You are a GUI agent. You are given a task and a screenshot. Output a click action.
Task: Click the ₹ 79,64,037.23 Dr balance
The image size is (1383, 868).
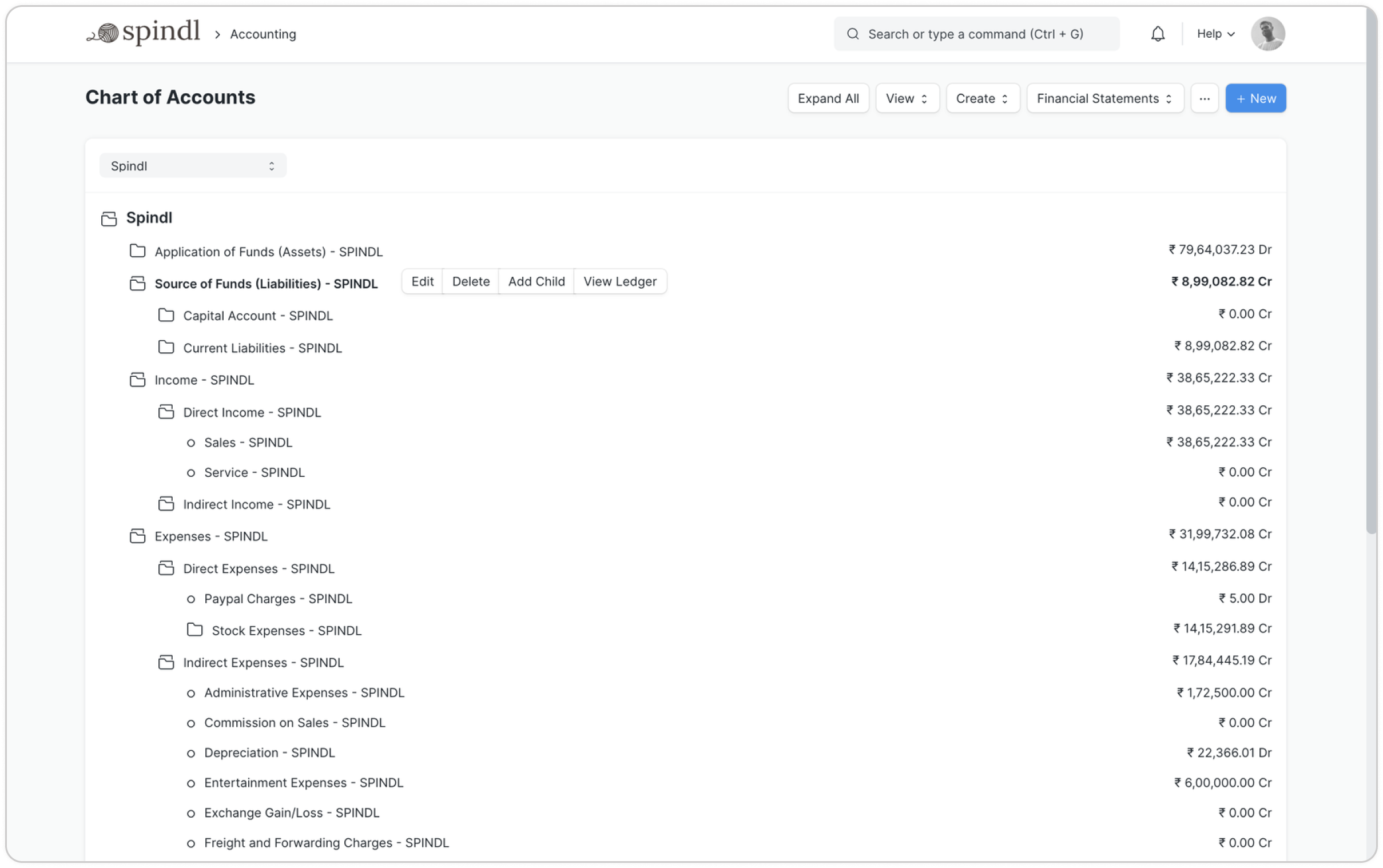pos(1219,250)
